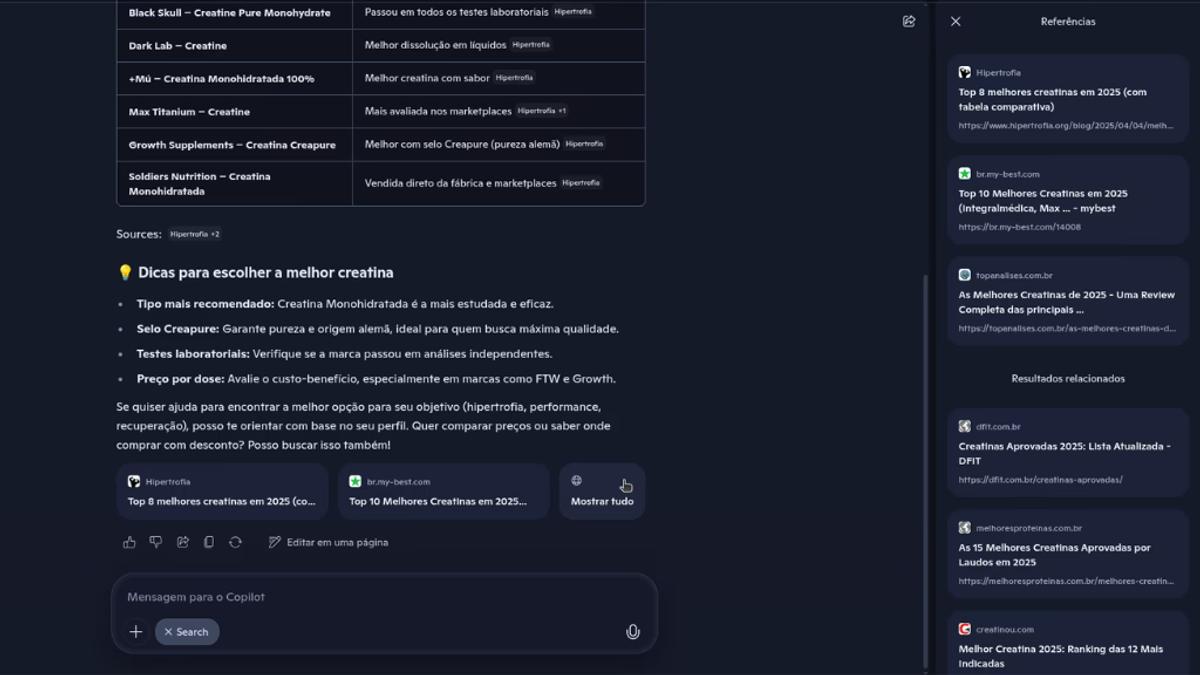The image size is (1200, 675).
Task: Open br.my-best.com source card below the answer
Action: pyautogui.click(x=443, y=491)
